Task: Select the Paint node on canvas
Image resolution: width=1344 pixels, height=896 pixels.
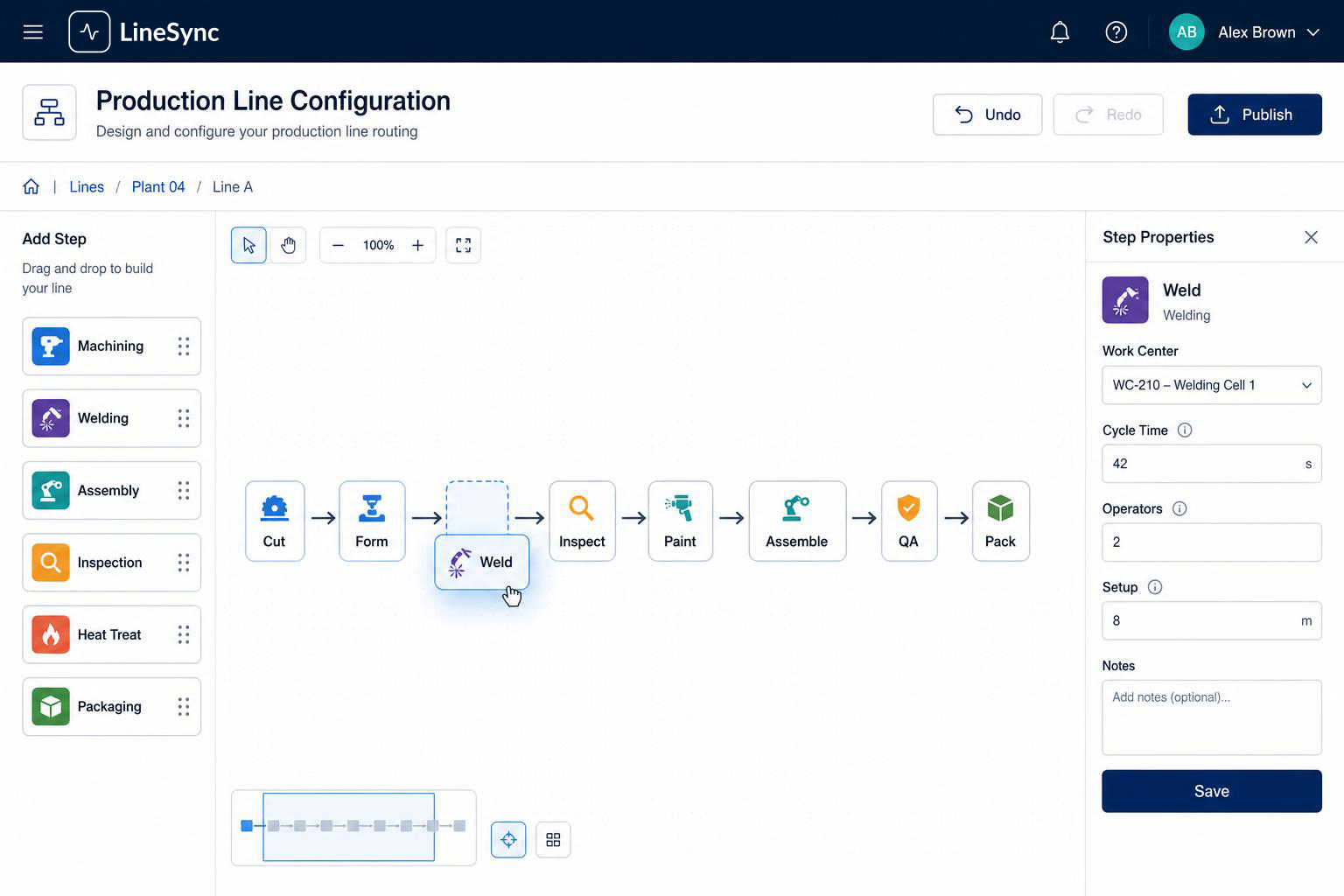Action: click(x=680, y=521)
